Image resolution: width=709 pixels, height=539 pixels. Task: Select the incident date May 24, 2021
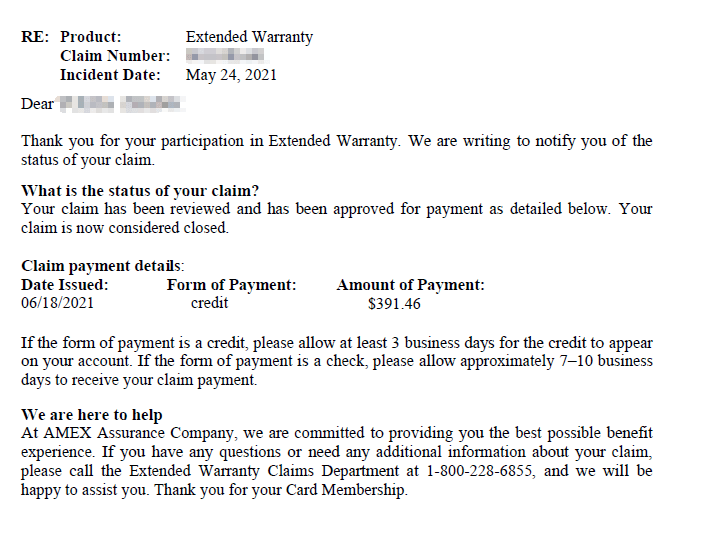pyautogui.click(x=231, y=75)
